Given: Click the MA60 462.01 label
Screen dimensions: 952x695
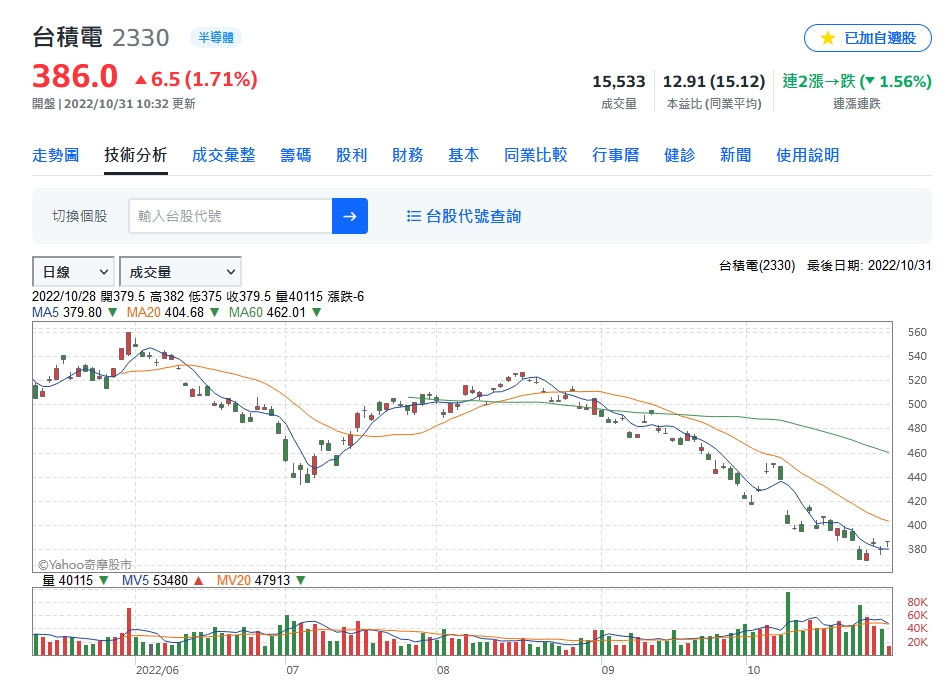Looking at the screenshot, I should pos(267,313).
